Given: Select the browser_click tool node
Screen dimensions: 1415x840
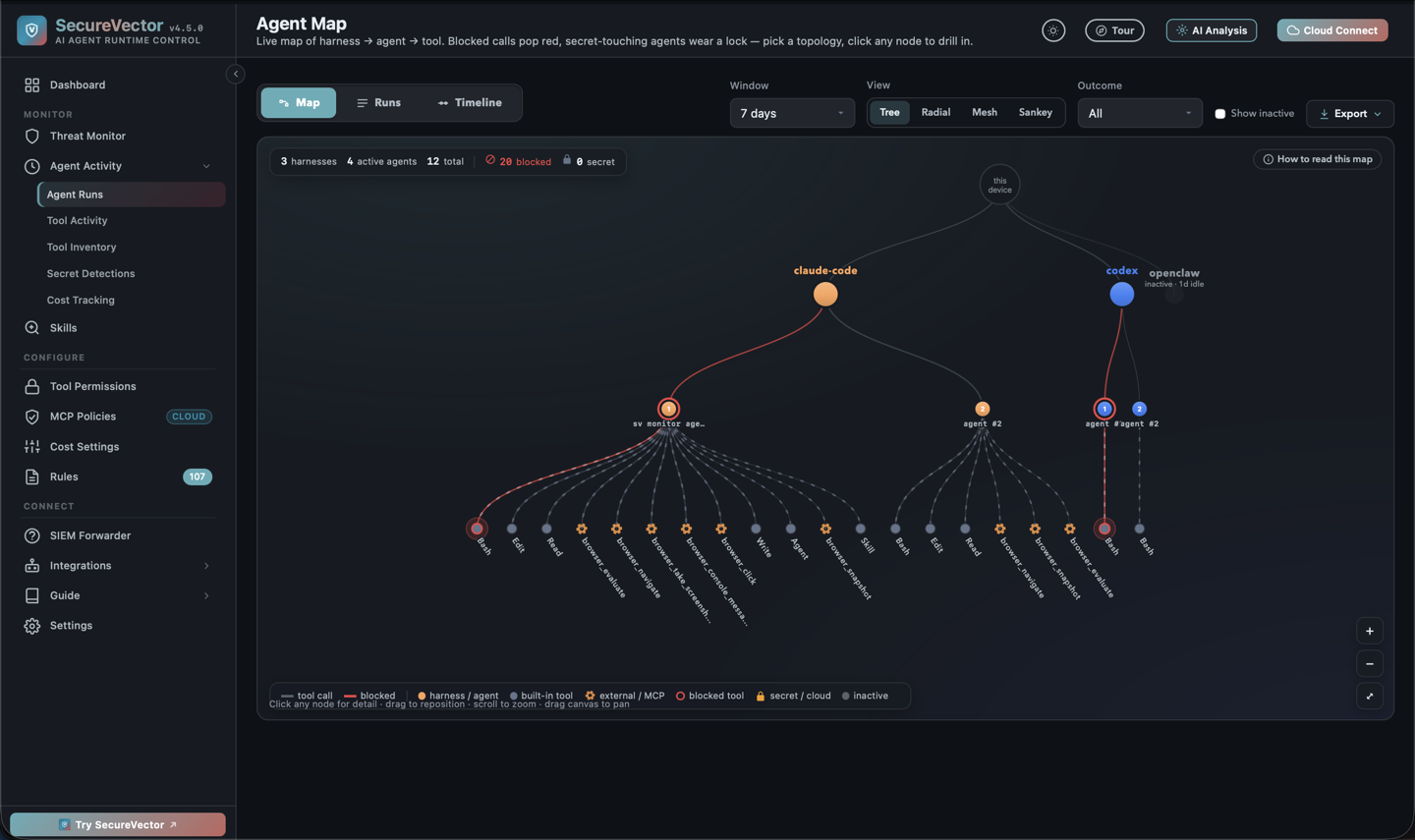Looking at the screenshot, I should pyautogui.click(x=721, y=529).
